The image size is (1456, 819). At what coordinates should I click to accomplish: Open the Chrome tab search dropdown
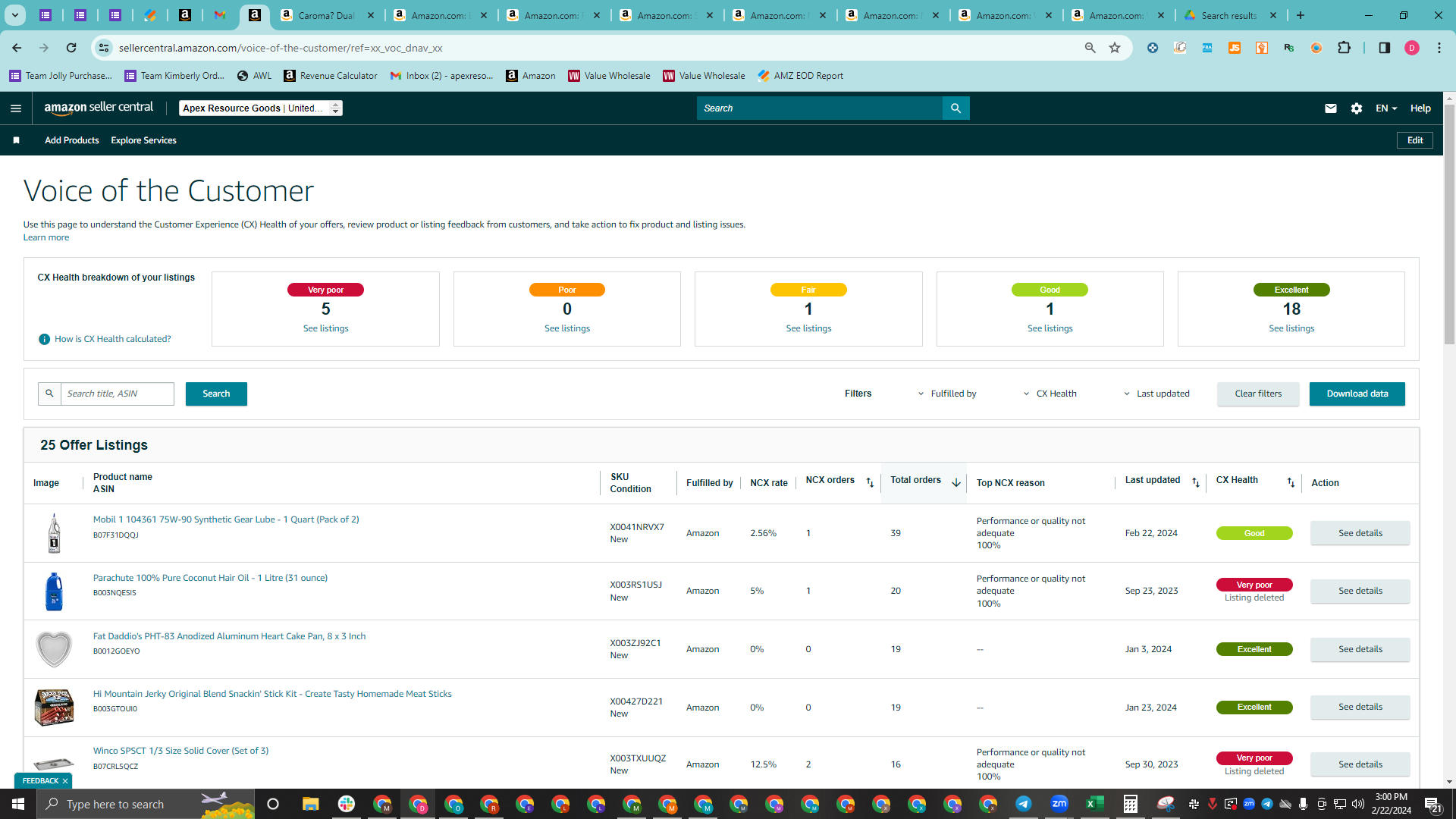coord(14,15)
